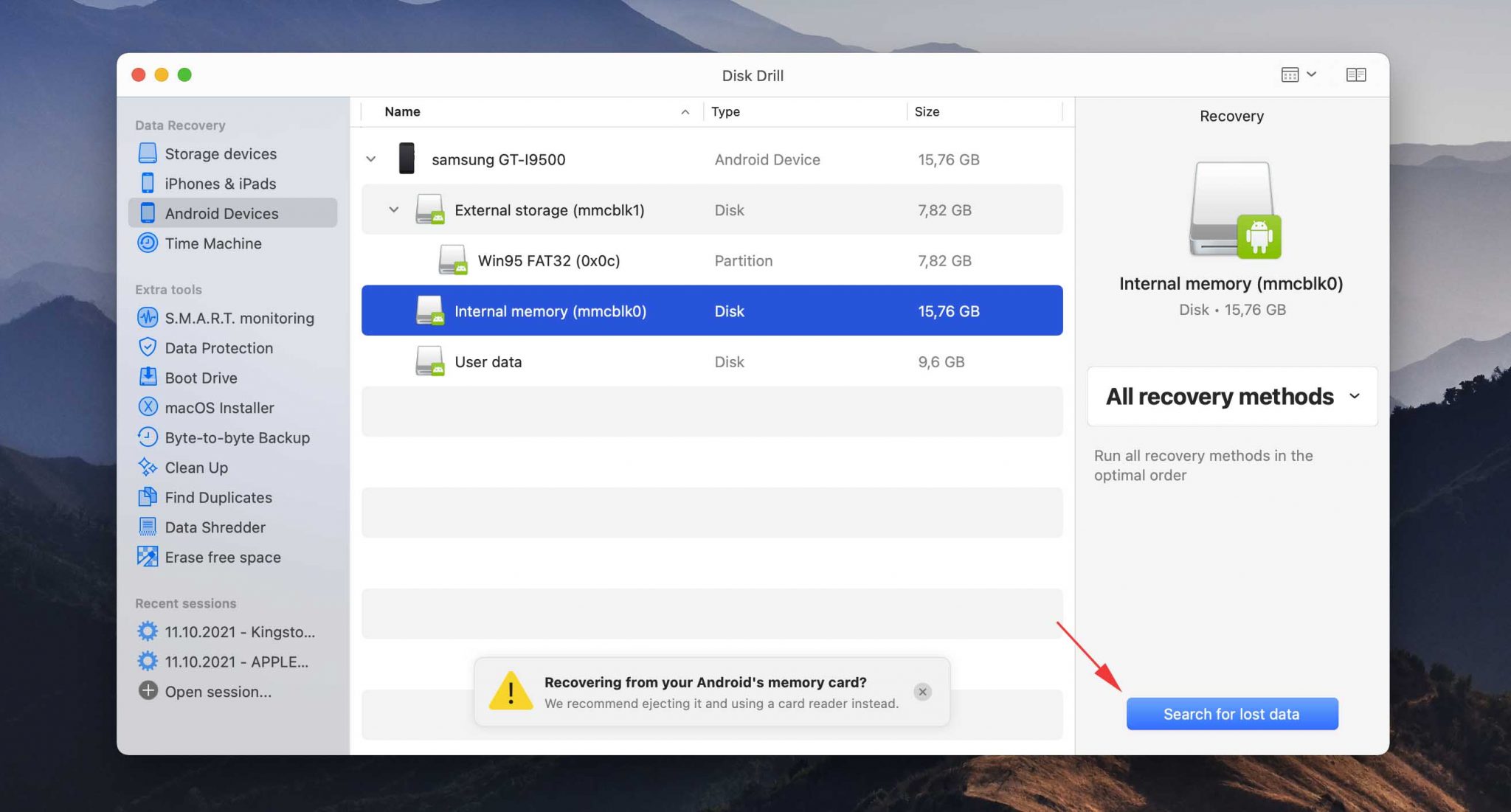Open the view options dropdown in title bar

[1299, 74]
